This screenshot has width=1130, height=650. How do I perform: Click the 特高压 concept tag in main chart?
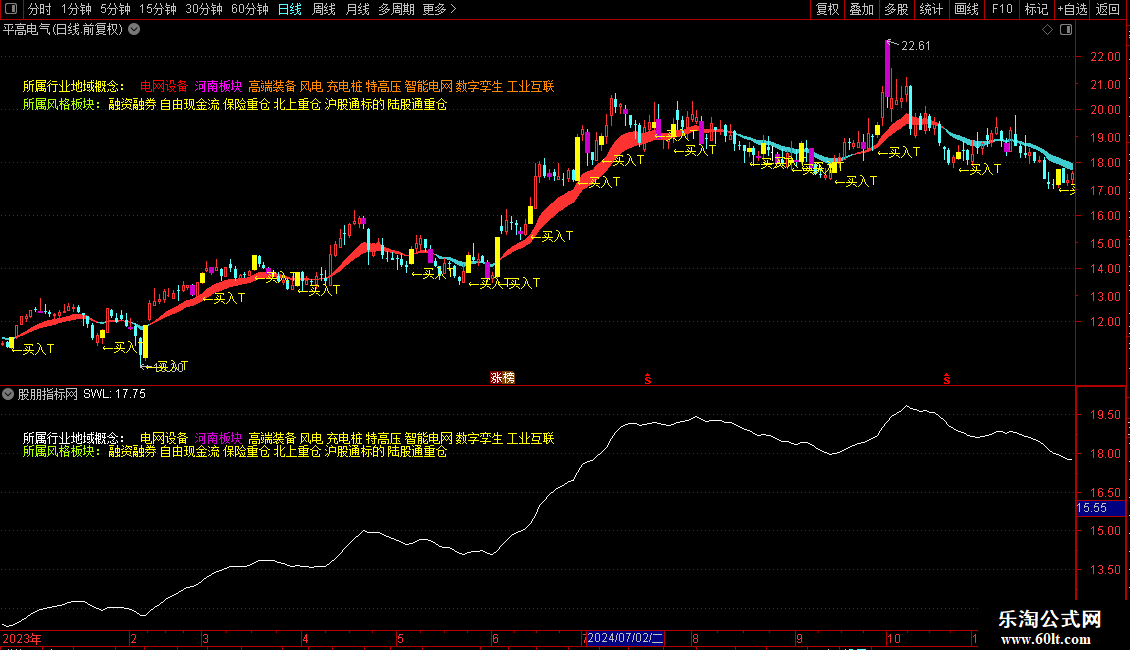coord(383,86)
